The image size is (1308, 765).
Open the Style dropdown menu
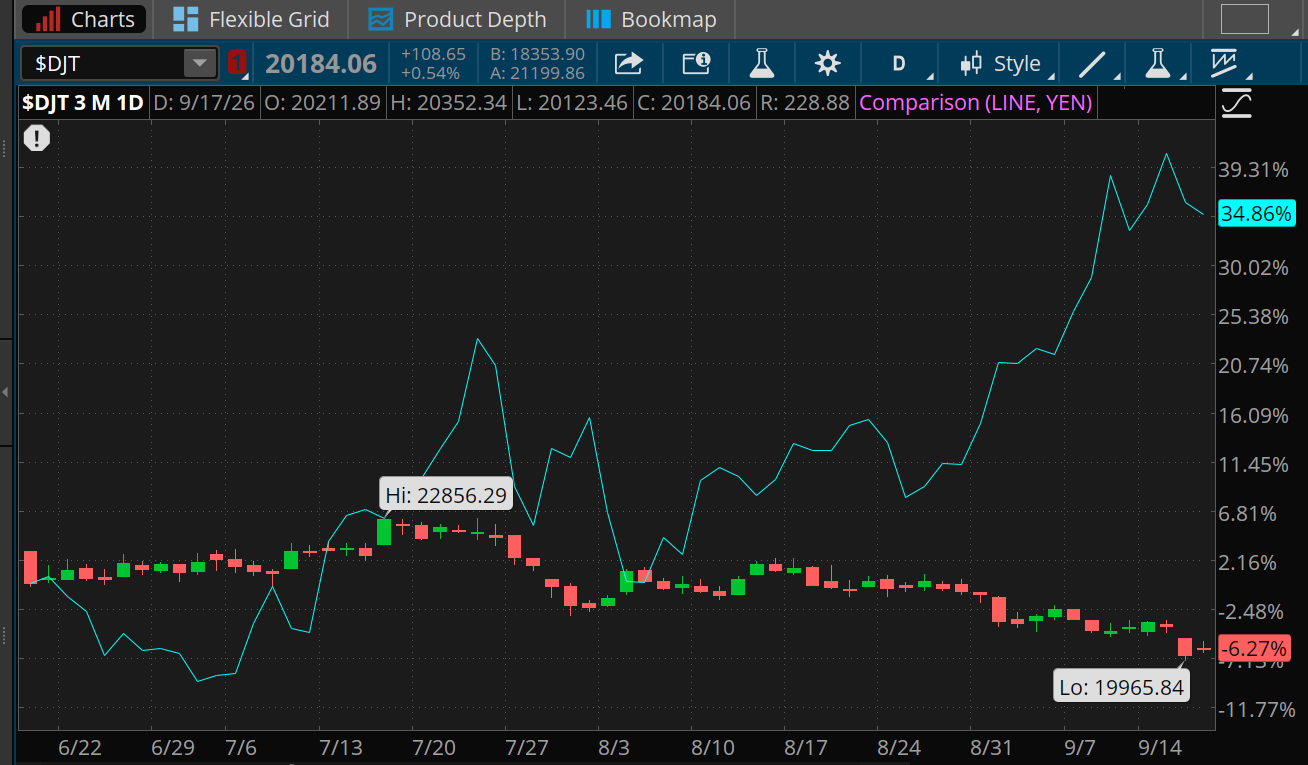[1005, 64]
